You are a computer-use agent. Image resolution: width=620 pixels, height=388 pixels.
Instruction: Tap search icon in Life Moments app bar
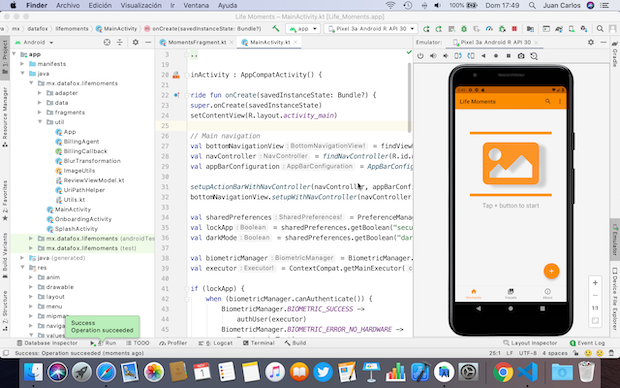click(x=548, y=102)
